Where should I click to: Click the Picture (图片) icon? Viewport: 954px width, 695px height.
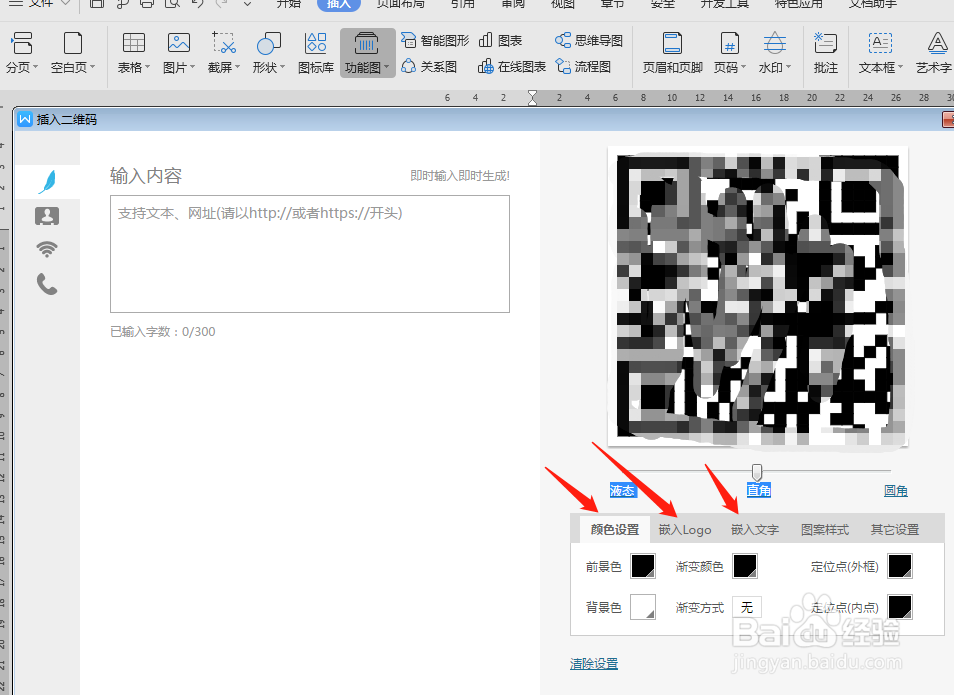[179, 44]
